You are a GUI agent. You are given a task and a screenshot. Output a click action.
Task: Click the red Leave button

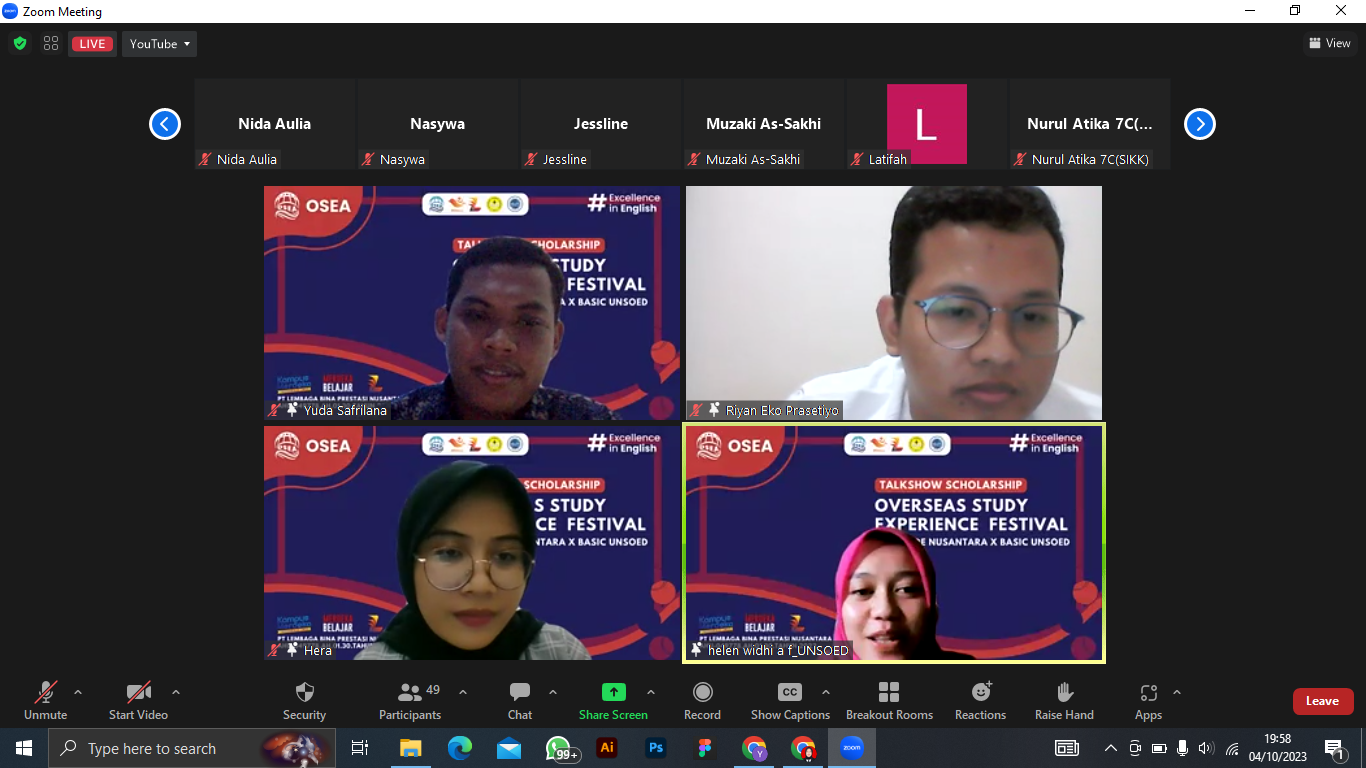click(x=1322, y=701)
